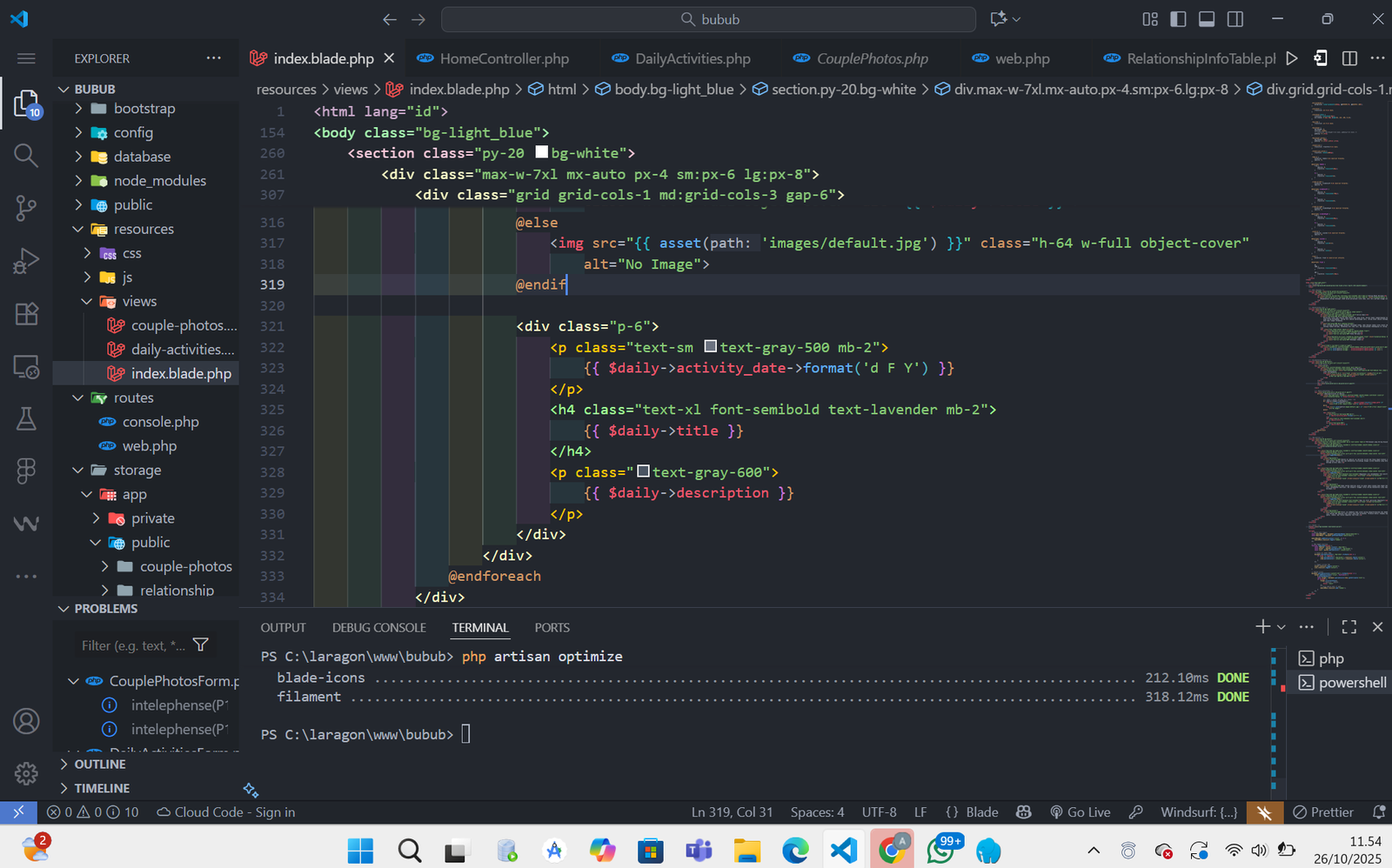Switch to the HomeController.php tab
Viewport: 1392px width, 868px height.
tap(504, 58)
